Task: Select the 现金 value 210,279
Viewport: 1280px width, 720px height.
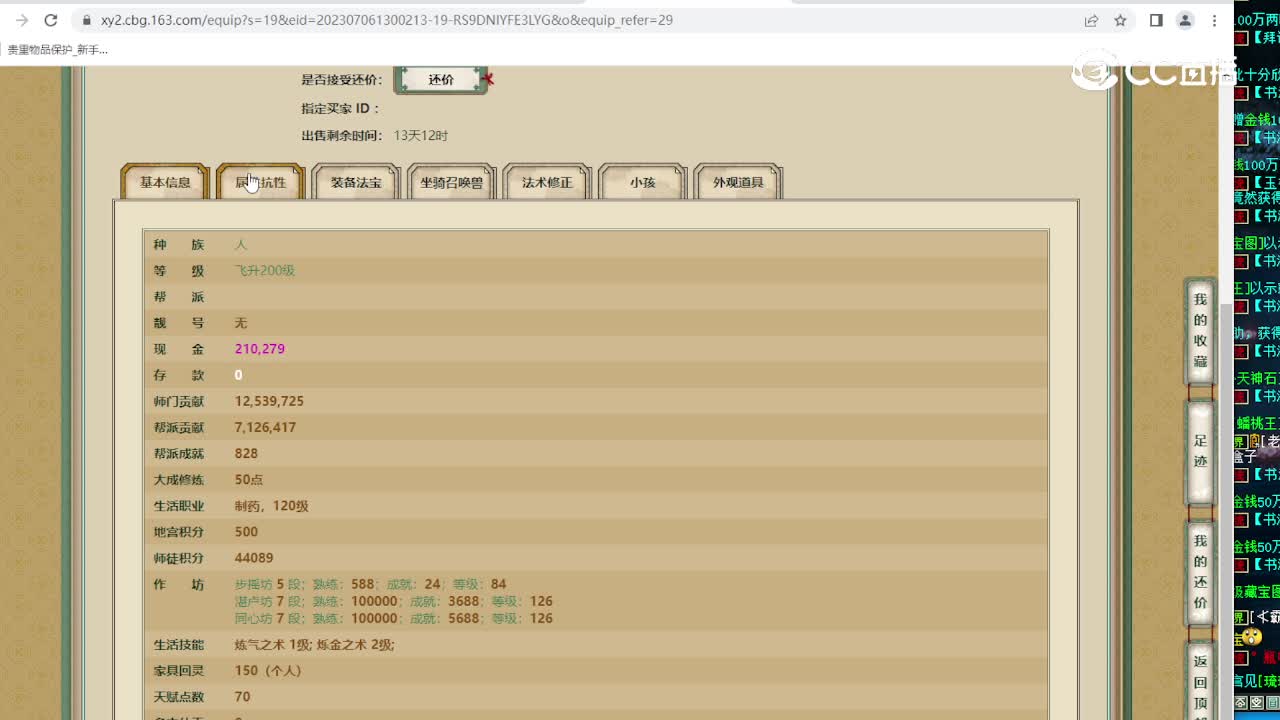Action: coord(260,349)
